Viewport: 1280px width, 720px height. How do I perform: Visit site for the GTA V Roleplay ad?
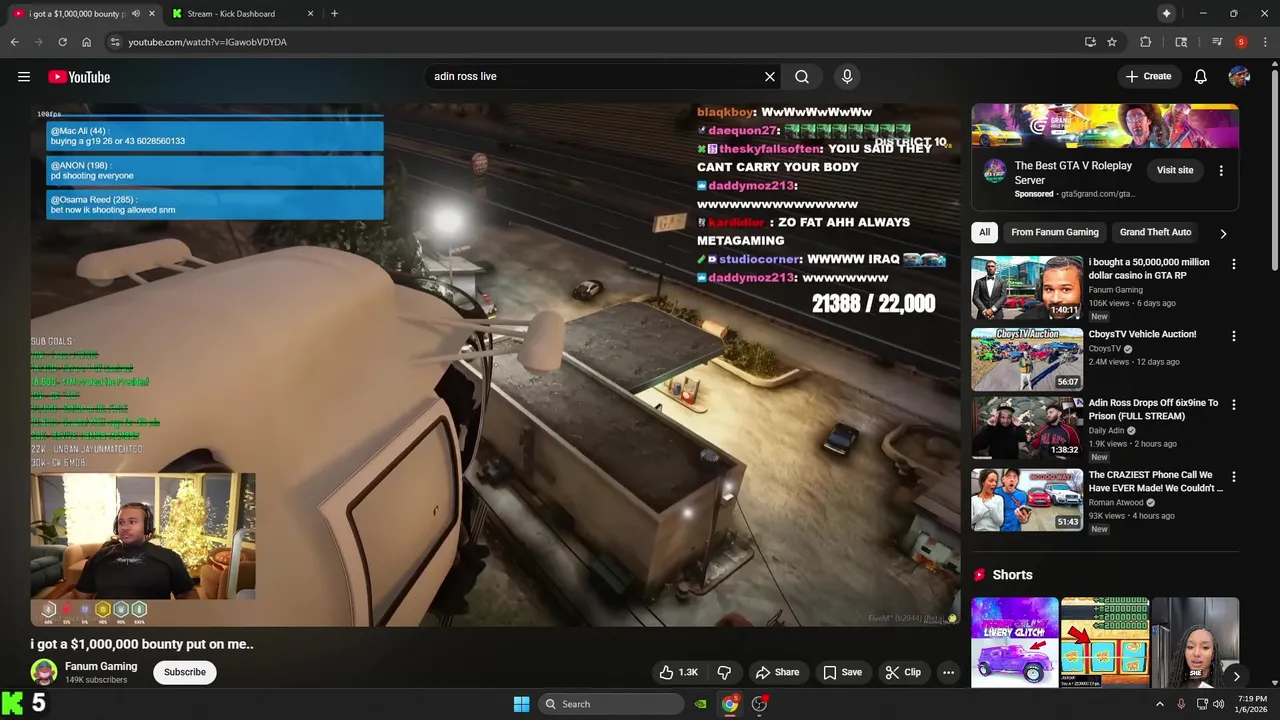point(1175,170)
